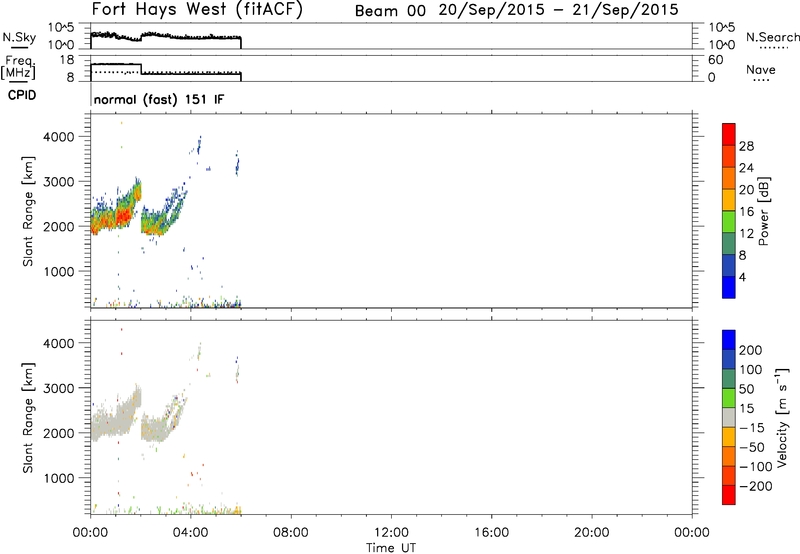Click the Power color bar segment between 8 and 12
Viewport: 800px width, 554px height.
(x=729, y=243)
